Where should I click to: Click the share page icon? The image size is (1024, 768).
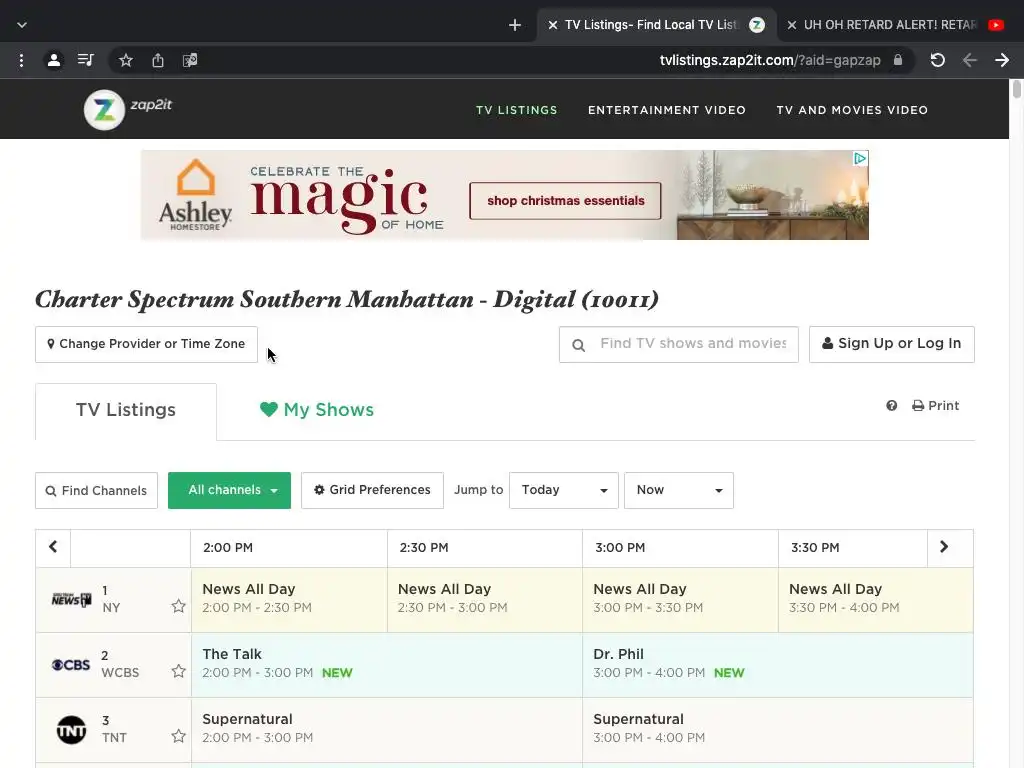click(158, 61)
